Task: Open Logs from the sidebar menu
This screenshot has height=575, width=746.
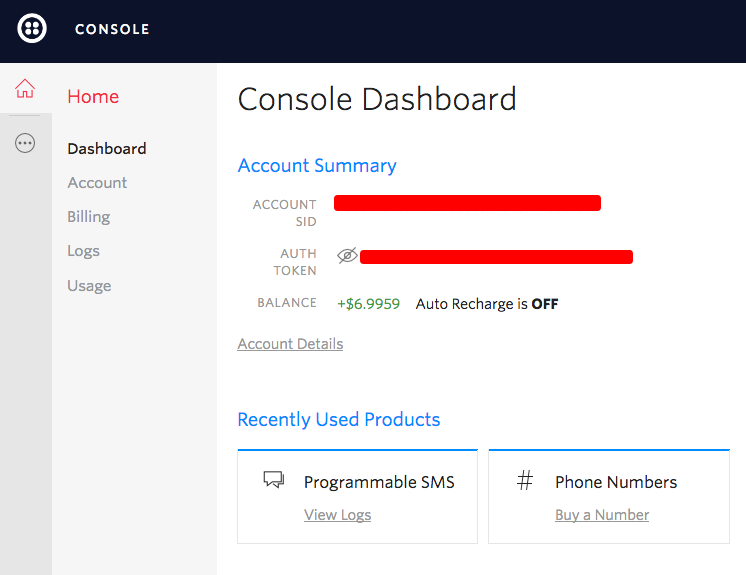Action: tap(84, 251)
